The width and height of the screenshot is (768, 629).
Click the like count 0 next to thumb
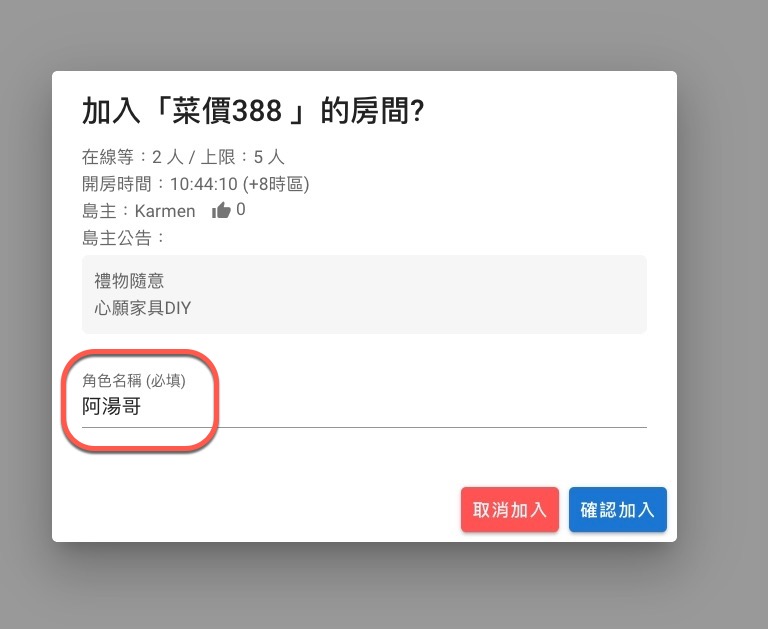click(240, 210)
